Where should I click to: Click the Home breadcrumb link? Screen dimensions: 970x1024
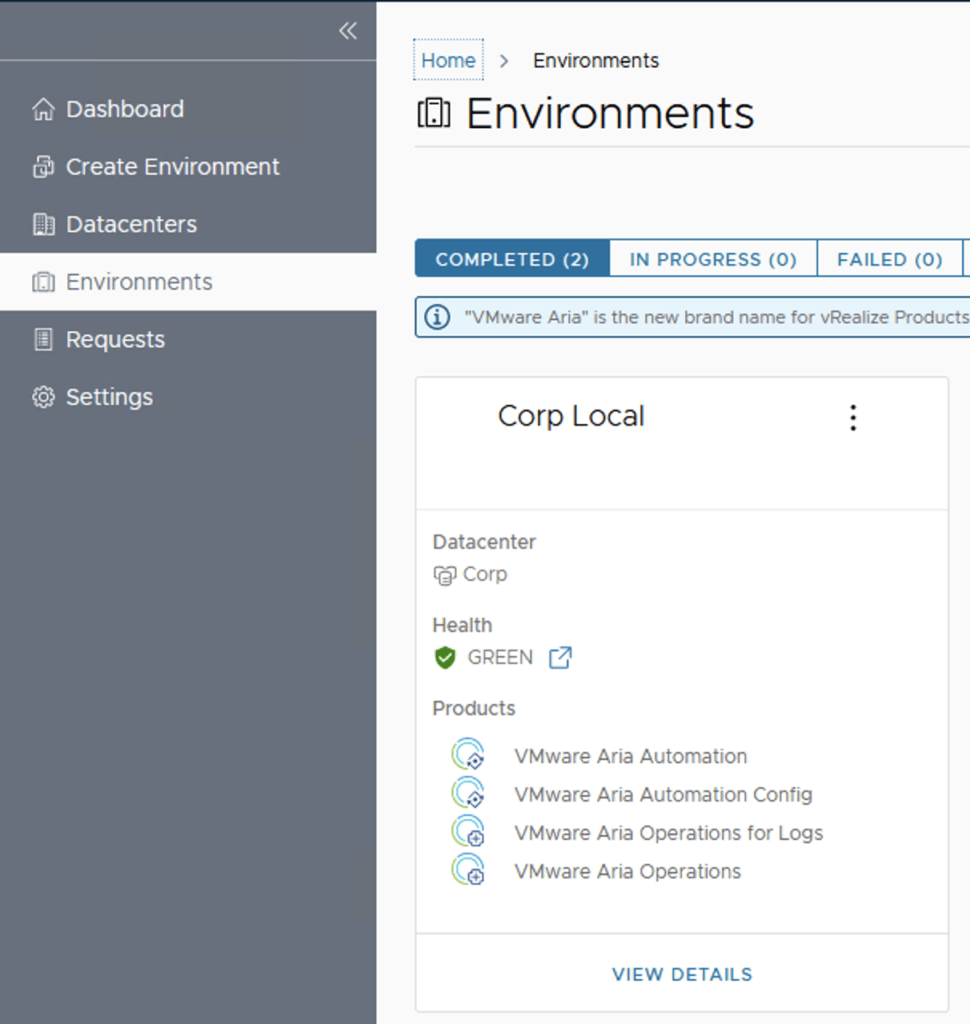448,60
